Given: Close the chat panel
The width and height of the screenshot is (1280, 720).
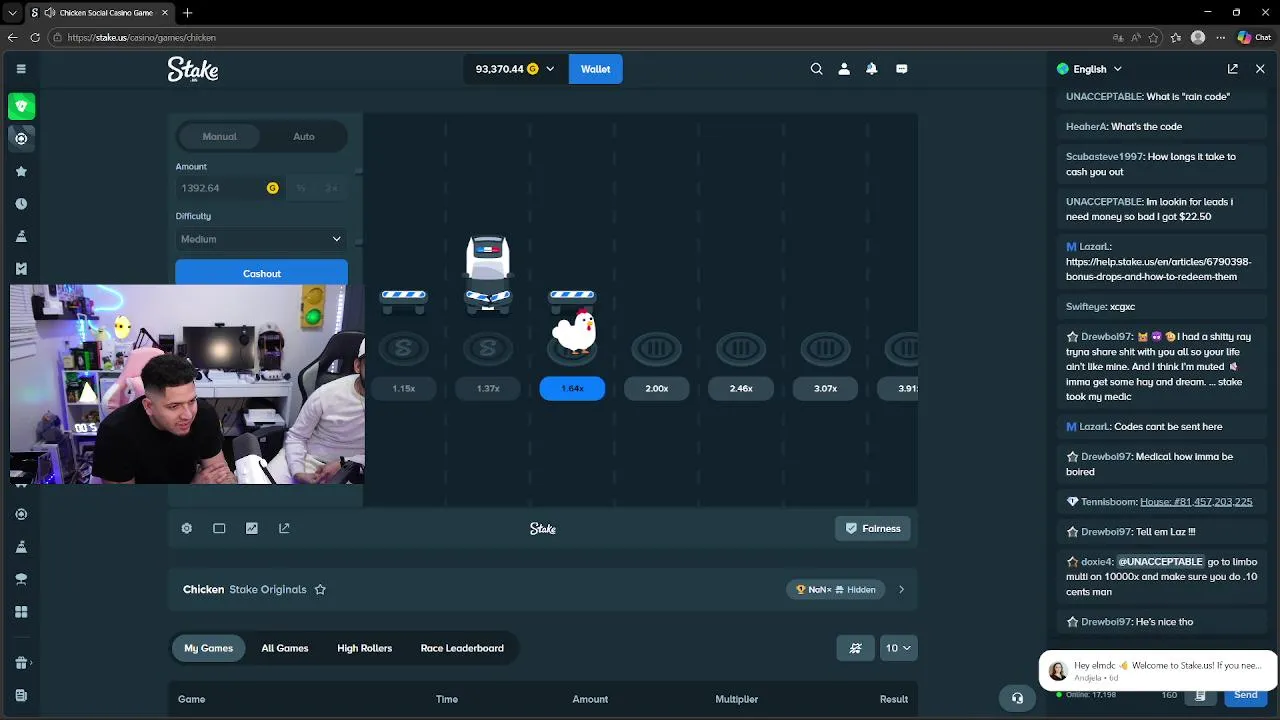Looking at the screenshot, I should click(x=1260, y=69).
